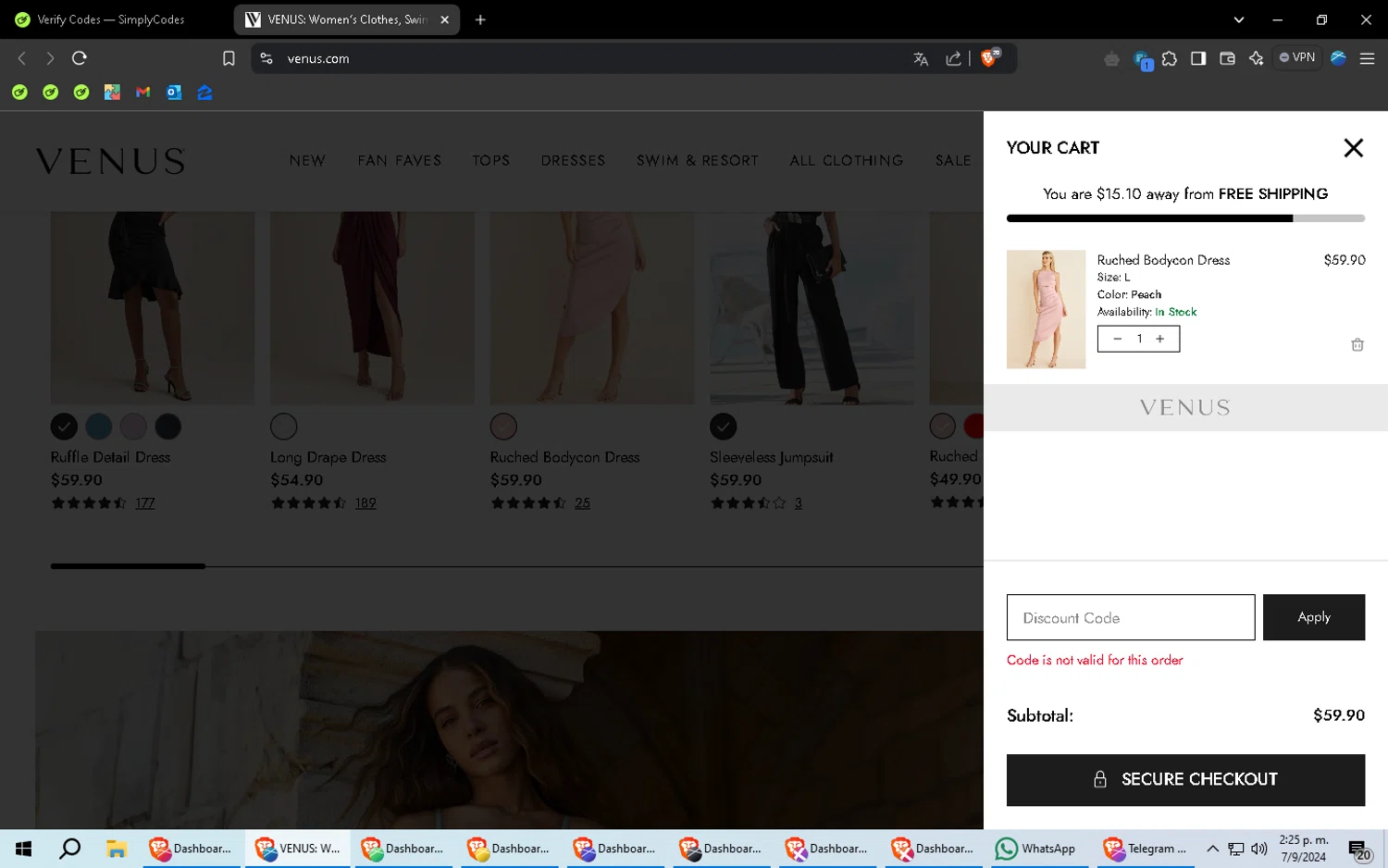
Task: Click the Discount Code input field
Action: click(1131, 617)
